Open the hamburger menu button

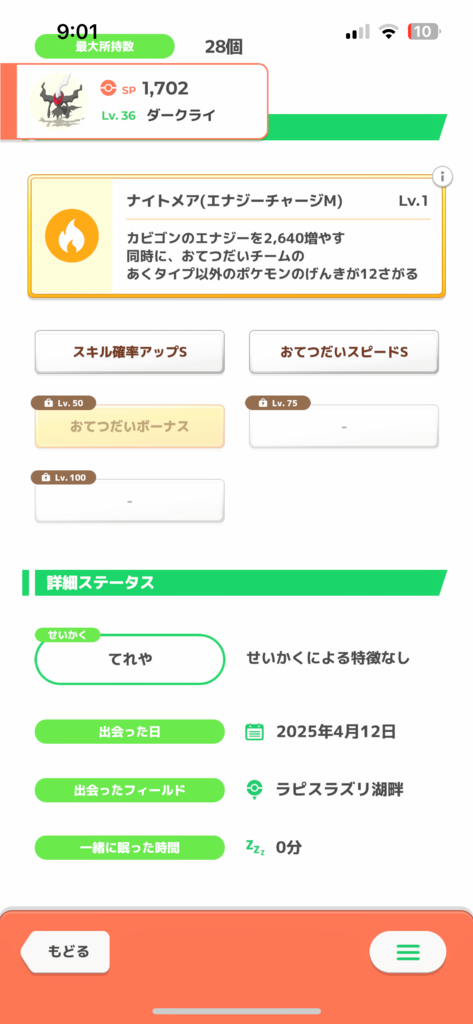tap(408, 952)
